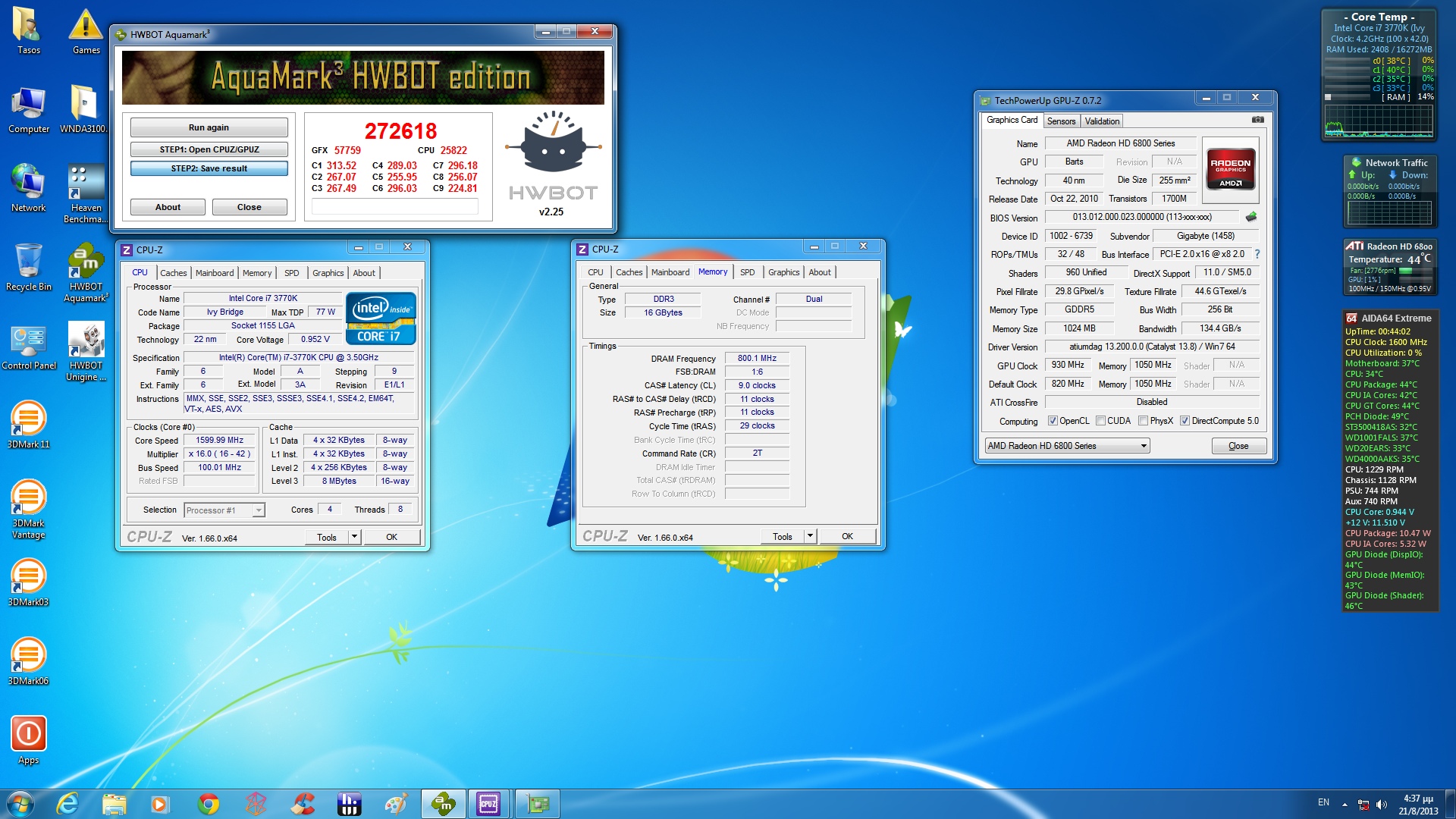This screenshot has height=819, width=1456.
Task: Open Google Chrome from taskbar
Action: tap(209, 804)
